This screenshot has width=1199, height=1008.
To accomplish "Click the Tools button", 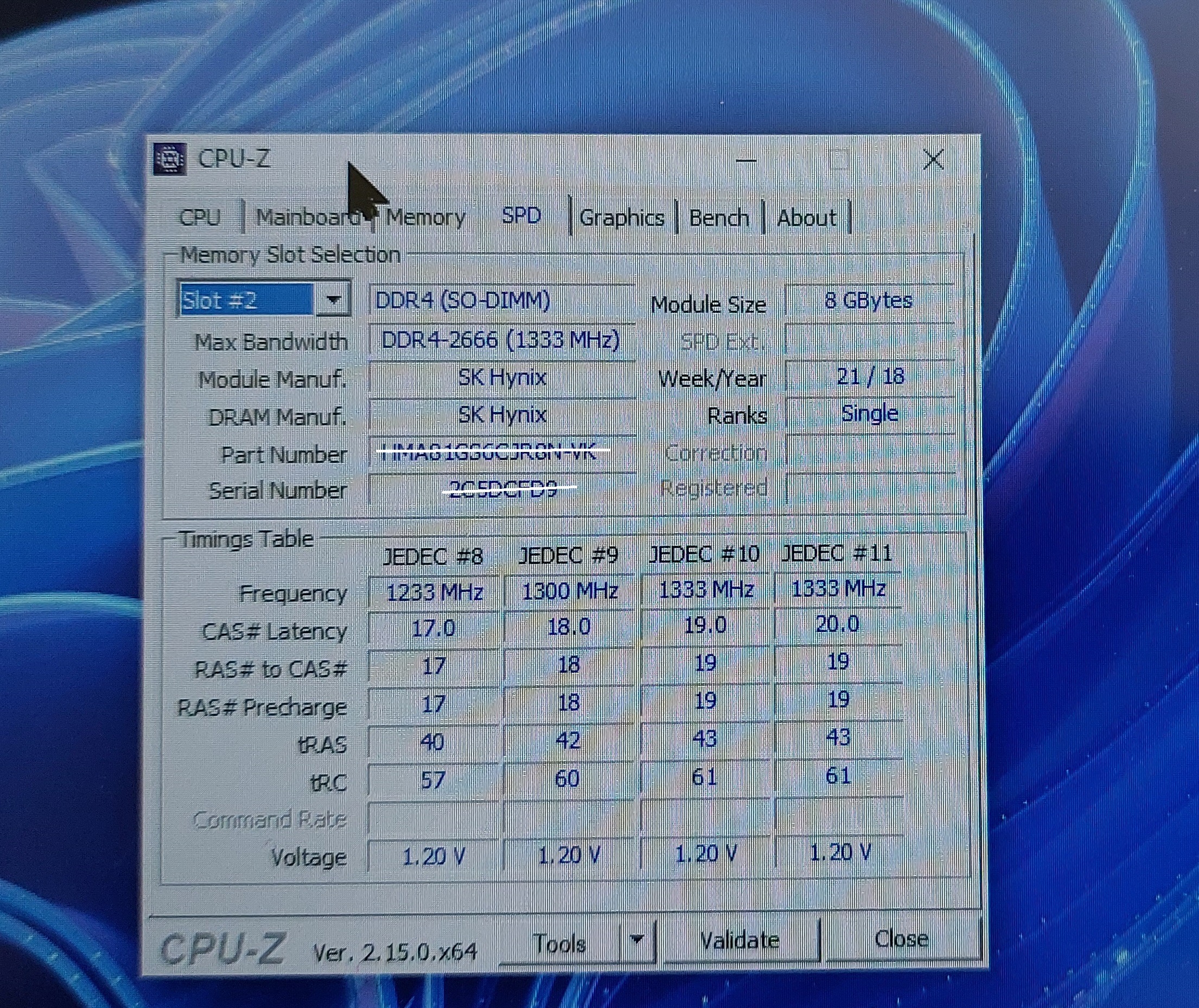I will coord(559,943).
